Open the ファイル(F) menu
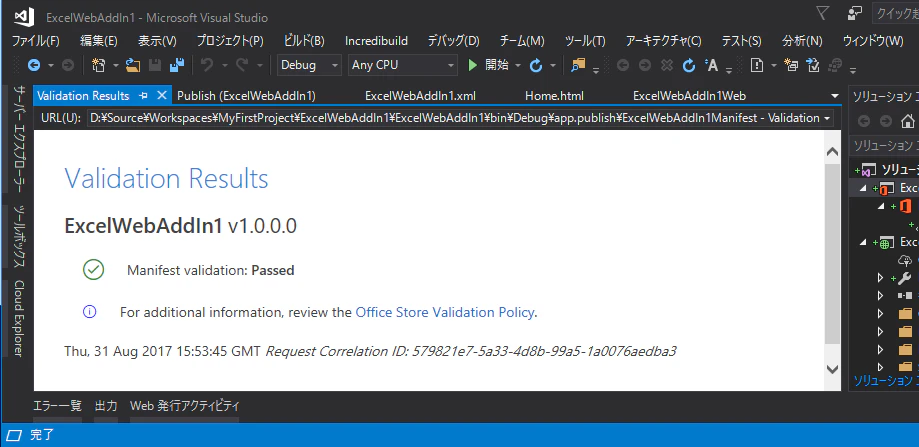Screen dimensions: 919x447 coord(36,41)
